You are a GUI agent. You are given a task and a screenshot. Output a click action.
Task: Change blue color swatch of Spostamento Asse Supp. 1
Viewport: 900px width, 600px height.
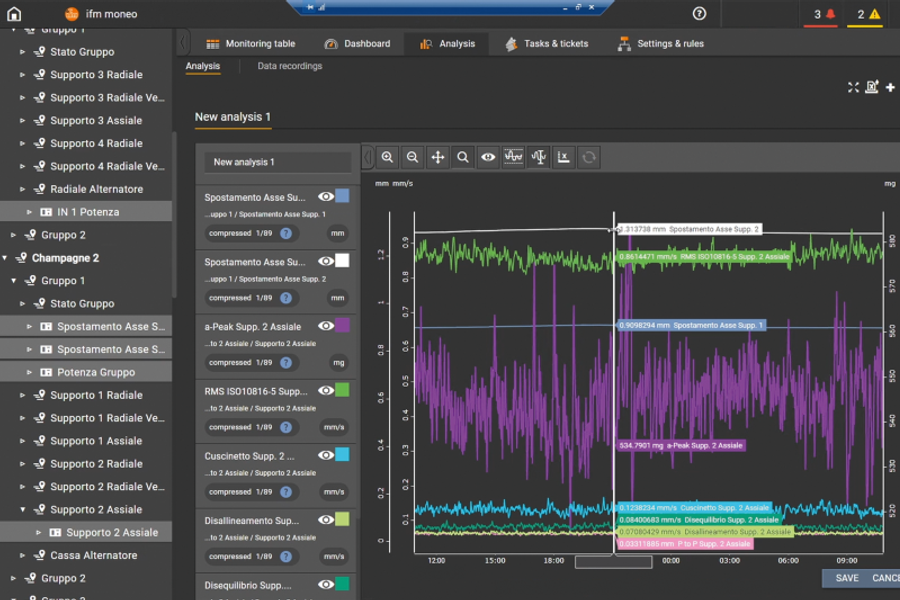[342, 196]
